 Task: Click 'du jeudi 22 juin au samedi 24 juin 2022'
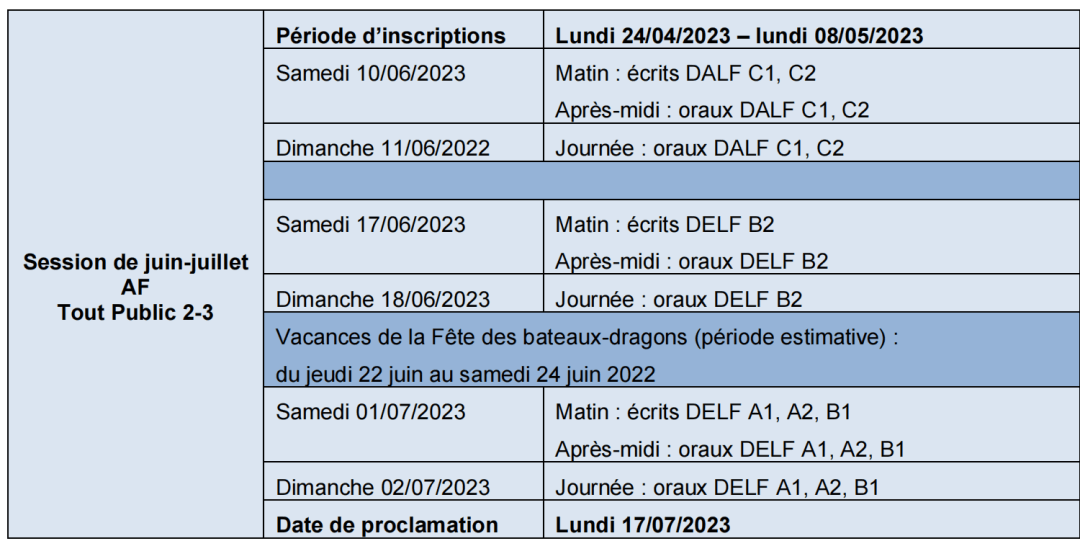pos(466,375)
